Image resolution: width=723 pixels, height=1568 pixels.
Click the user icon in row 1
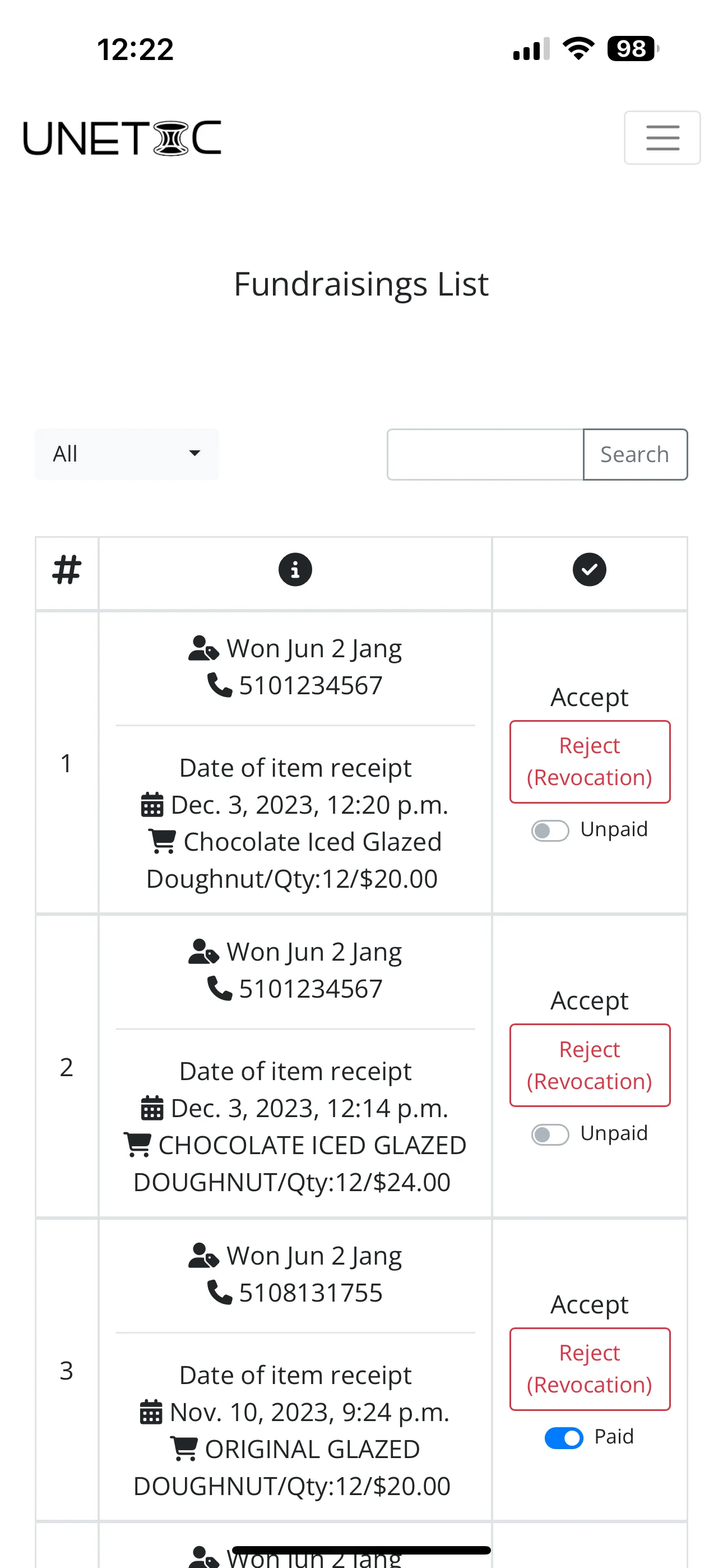point(204,648)
